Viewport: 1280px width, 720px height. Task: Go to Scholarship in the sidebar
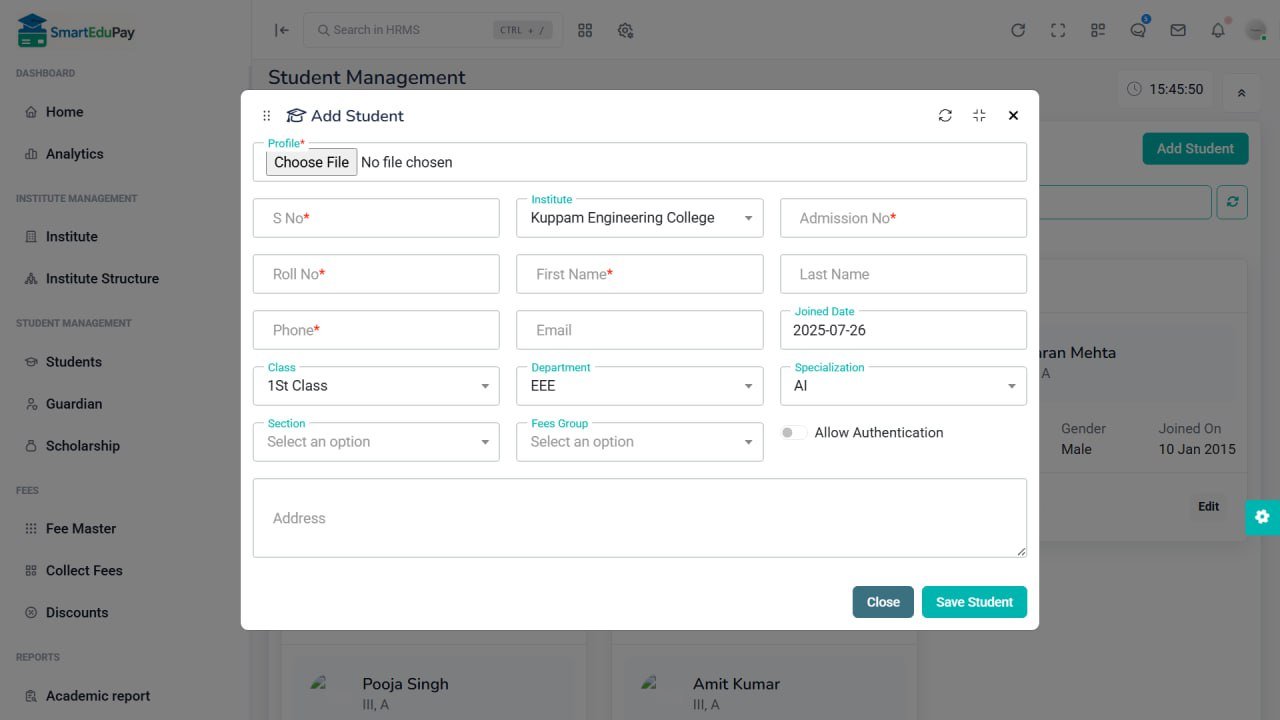[x=82, y=446]
